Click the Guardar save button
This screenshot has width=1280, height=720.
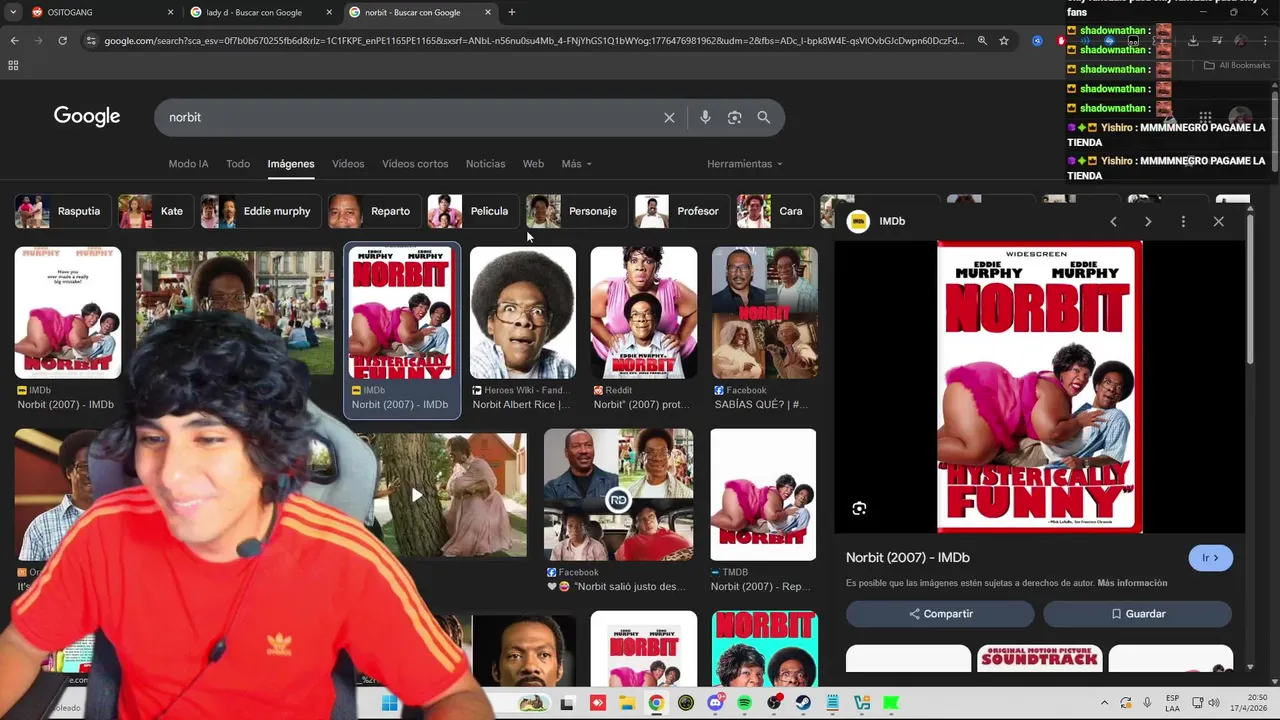point(1137,614)
